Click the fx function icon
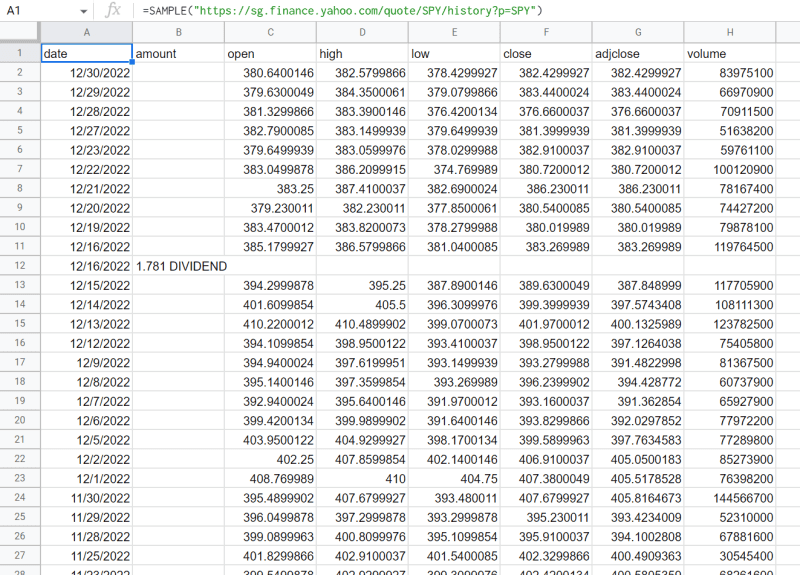 (114, 10)
